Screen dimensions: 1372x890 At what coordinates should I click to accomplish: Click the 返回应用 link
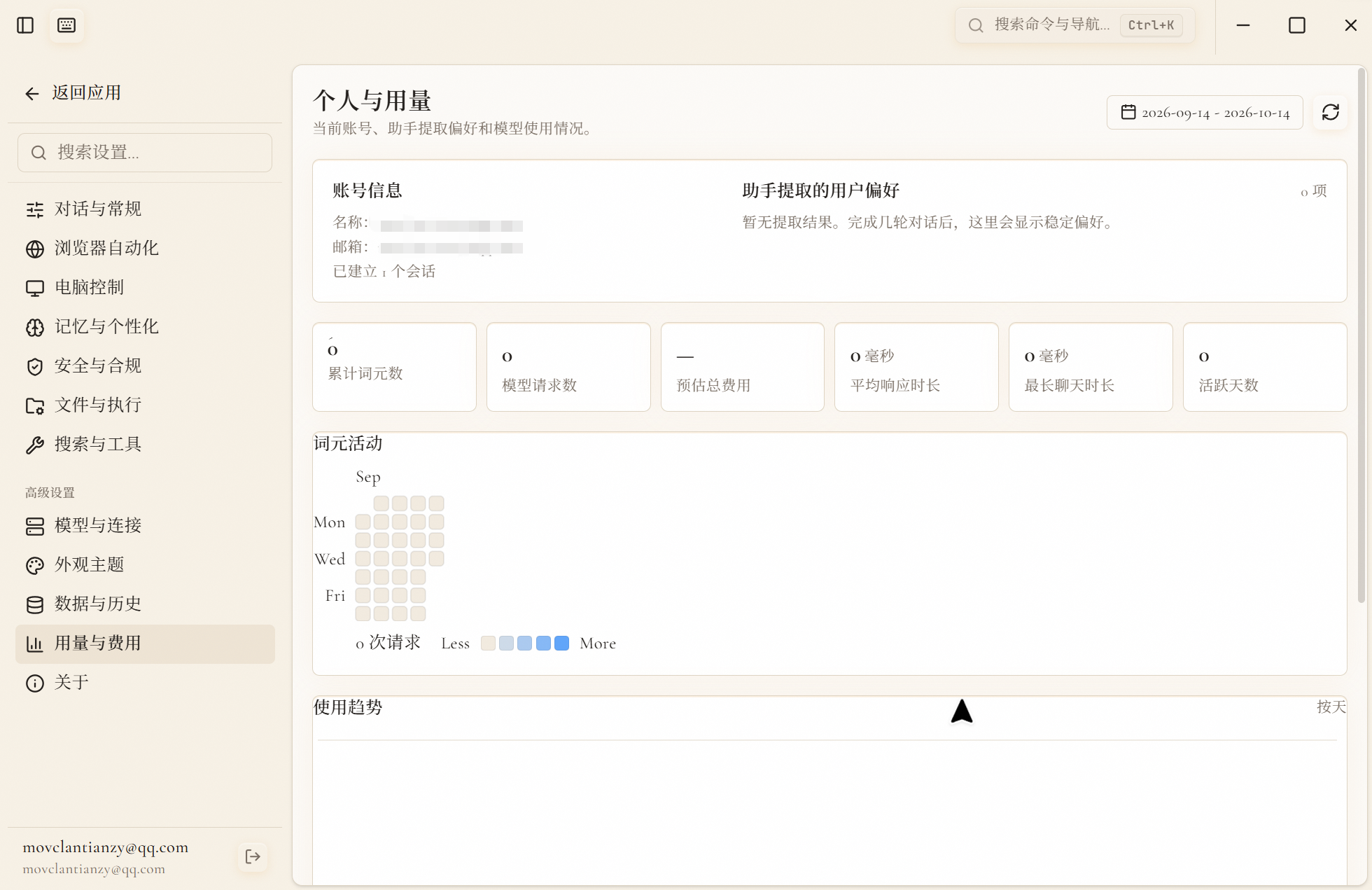86,92
